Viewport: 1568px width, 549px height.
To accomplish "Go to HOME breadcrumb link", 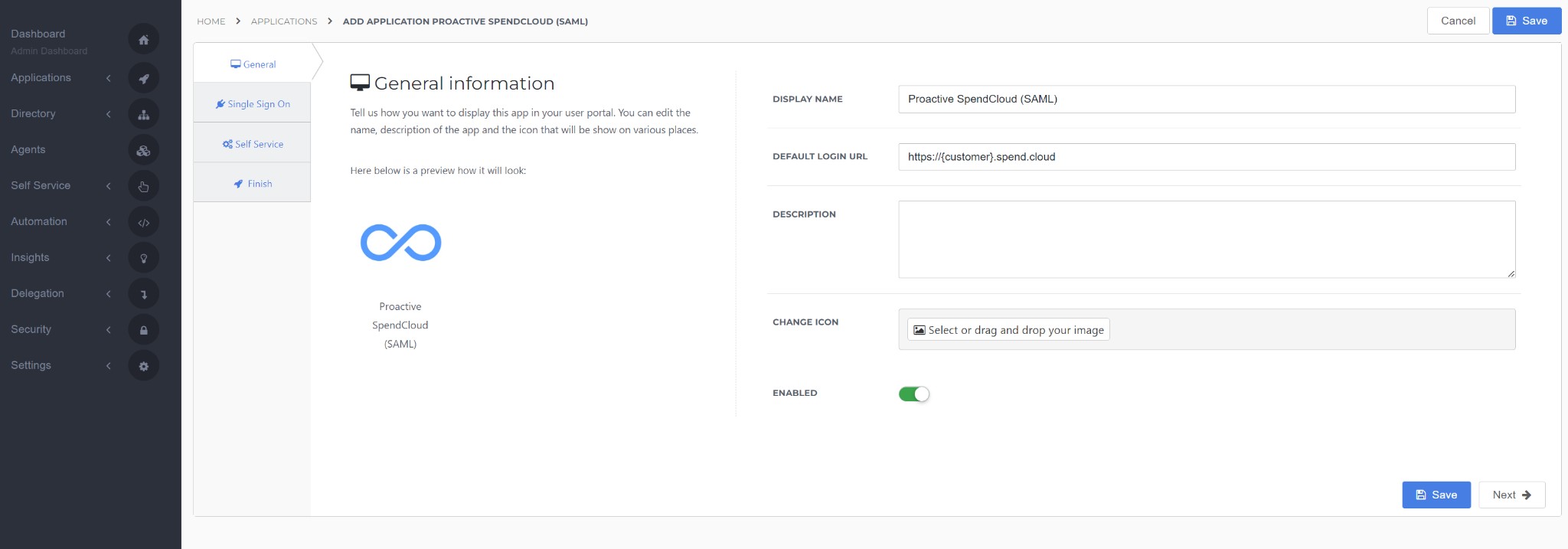I will [211, 21].
